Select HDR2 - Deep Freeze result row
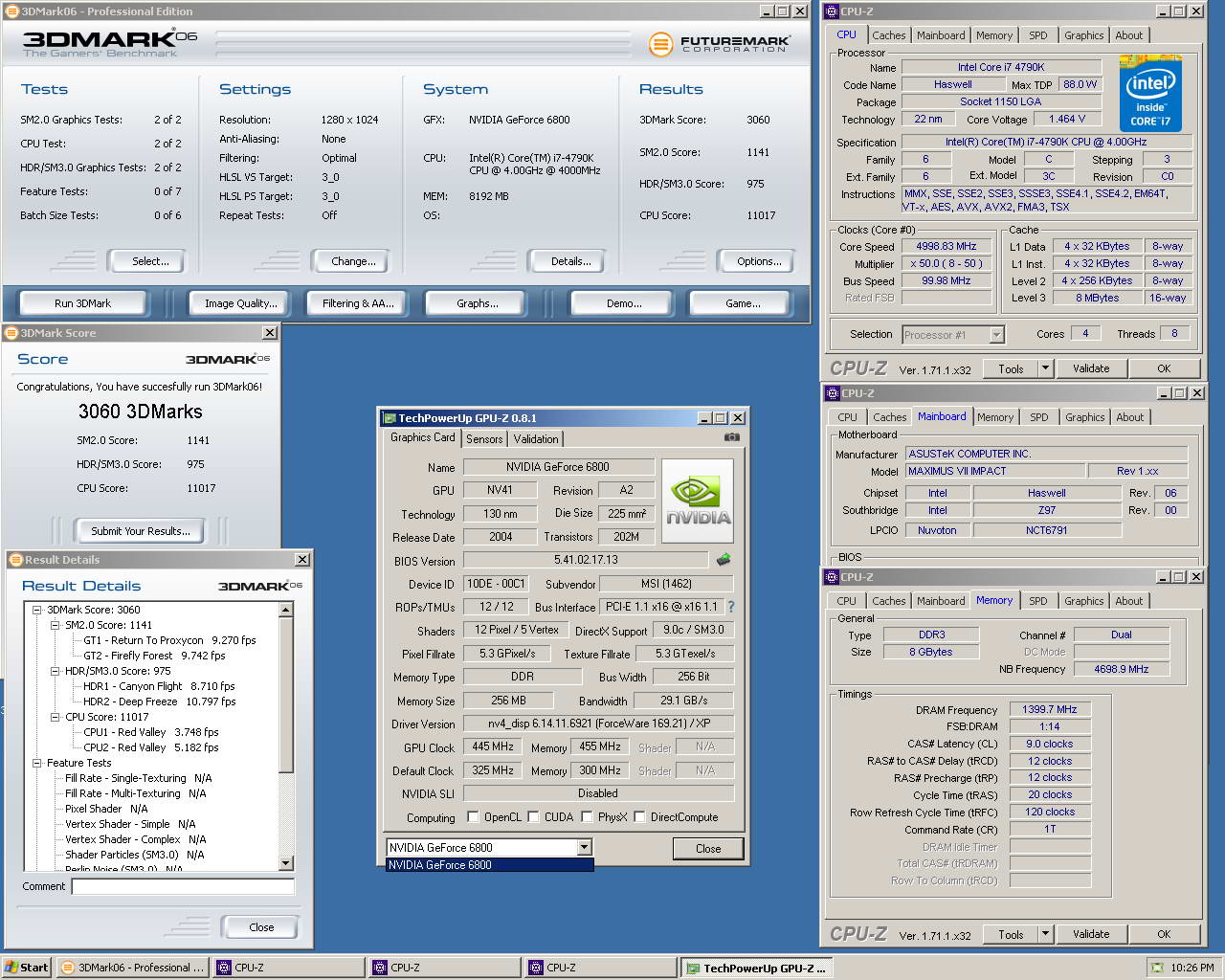The height and width of the screenshot is (980, 1225). (159, 702)
